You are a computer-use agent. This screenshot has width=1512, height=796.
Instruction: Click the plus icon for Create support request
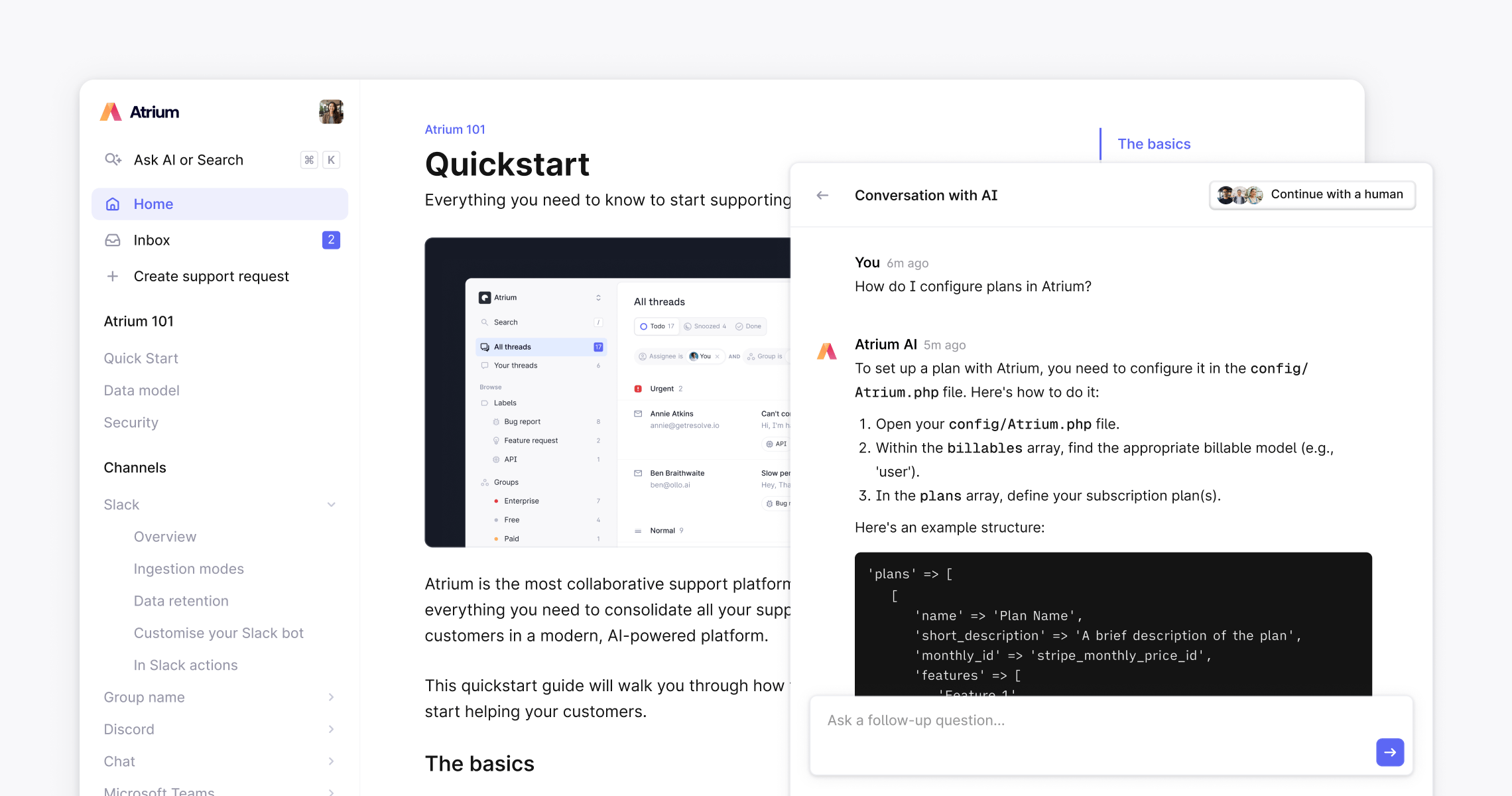pos(113,276)
